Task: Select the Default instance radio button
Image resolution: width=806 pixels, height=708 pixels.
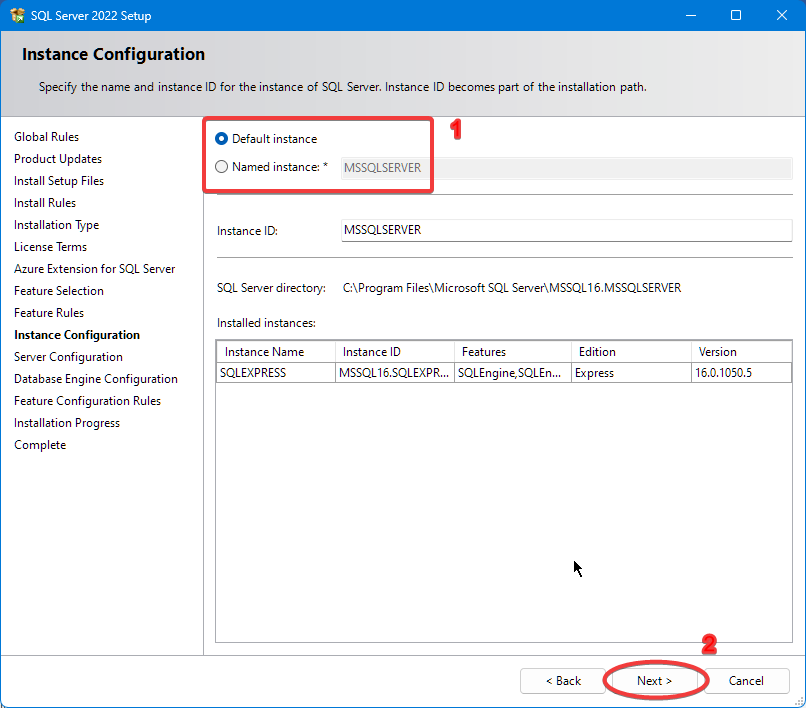Action: tap(222, 139)
